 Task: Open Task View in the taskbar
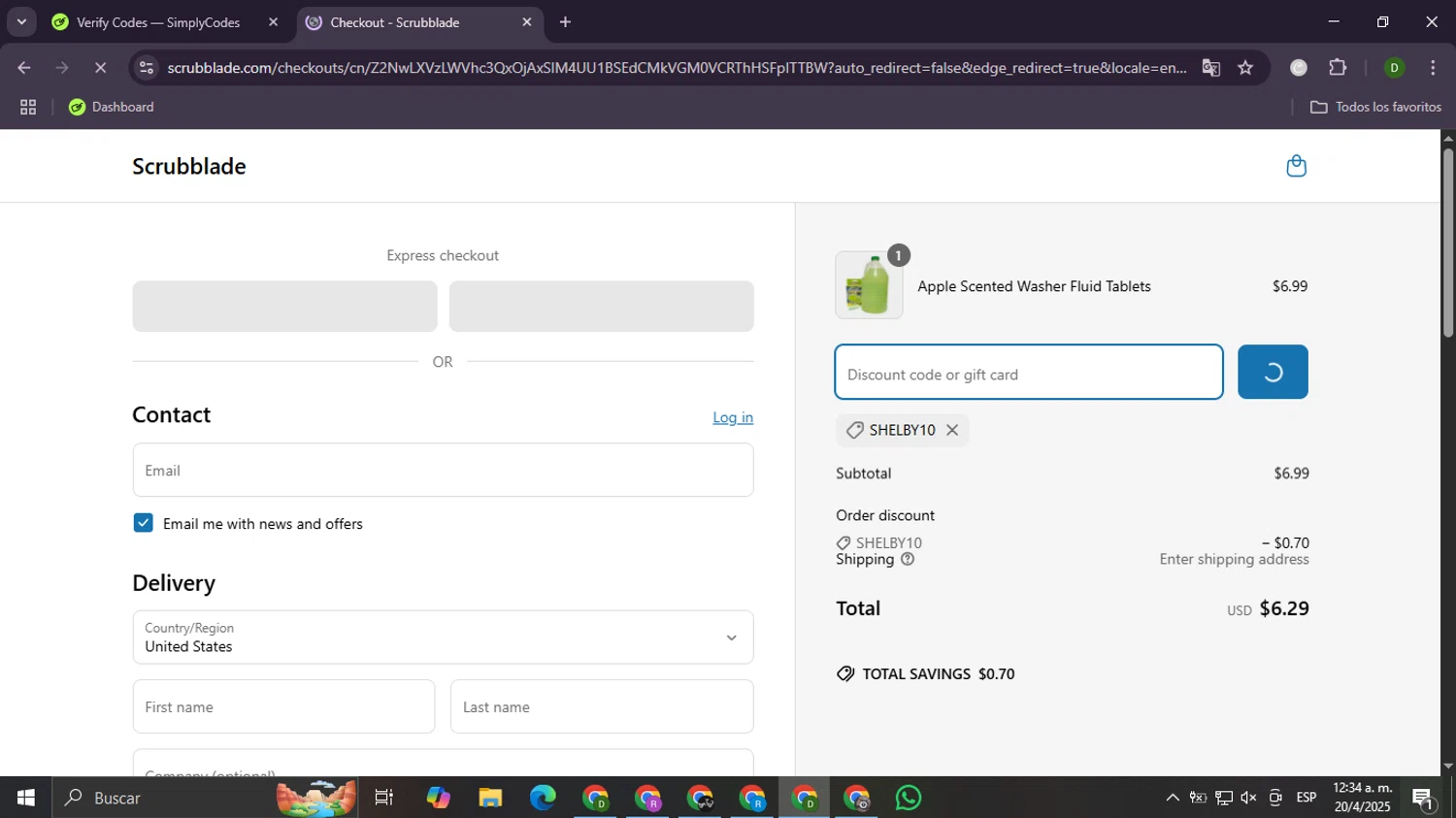(x=384, y=798)
